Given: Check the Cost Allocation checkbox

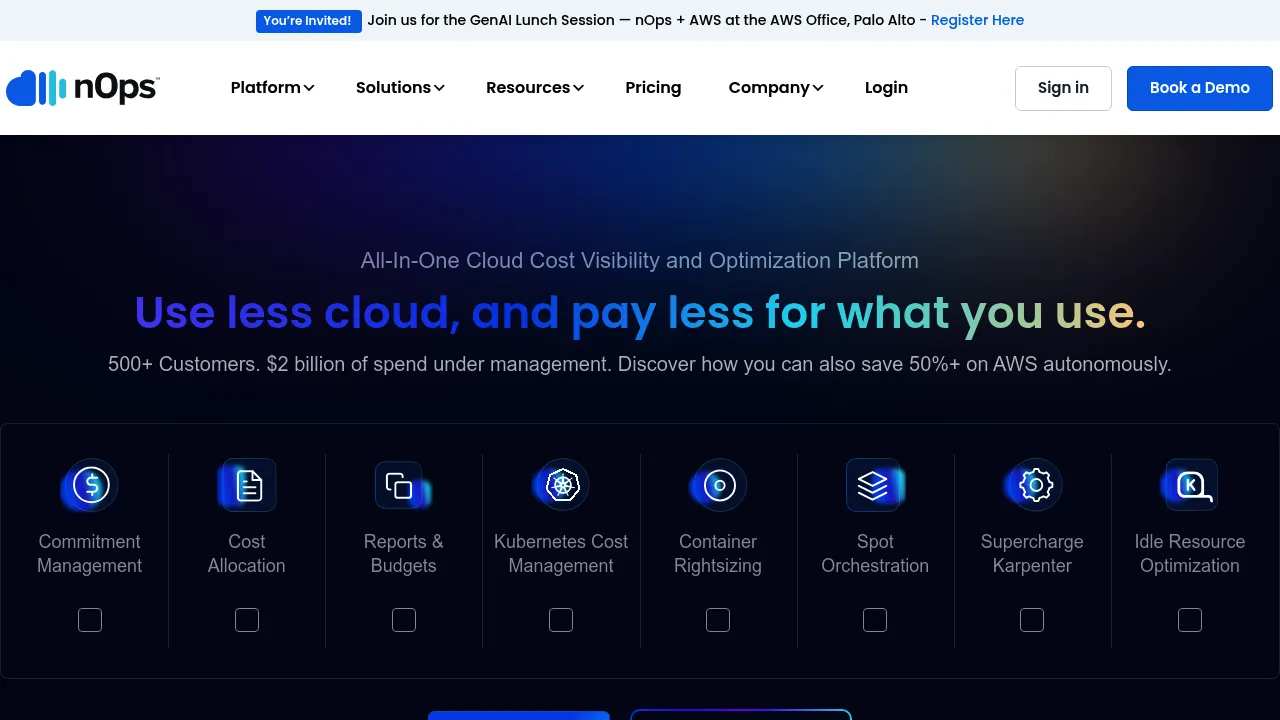Looking at the screenshot, I should [x=247, y=620].
